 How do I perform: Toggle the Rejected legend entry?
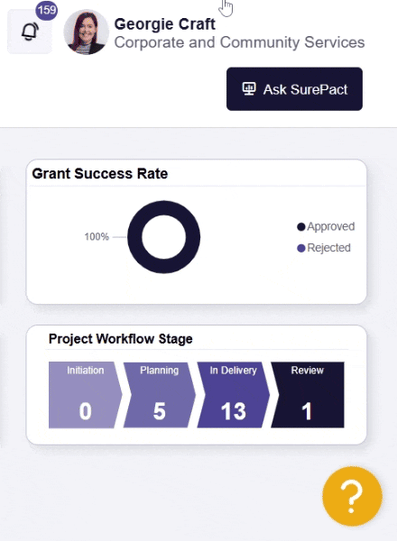(x=324, y=248)
